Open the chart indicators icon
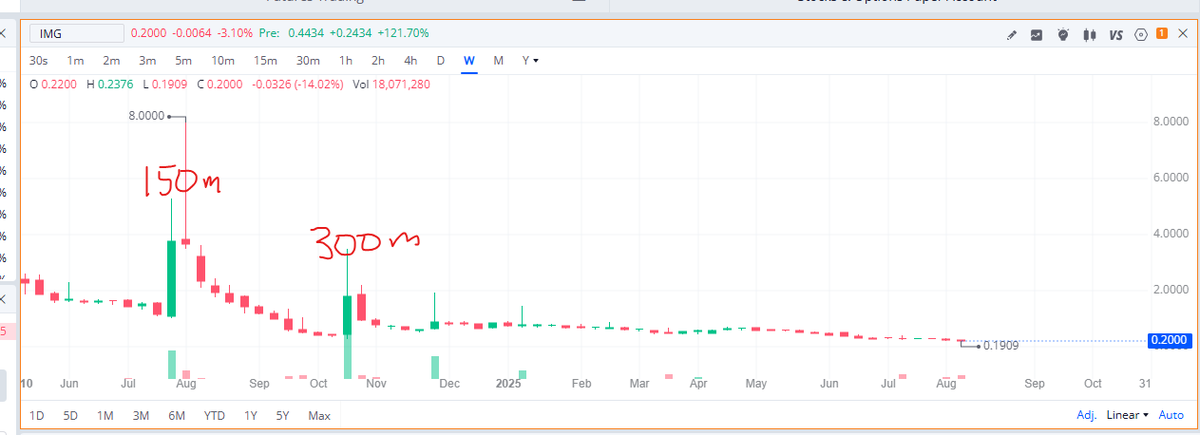Screen dimensions: 1200x435 pos(1037,35)
